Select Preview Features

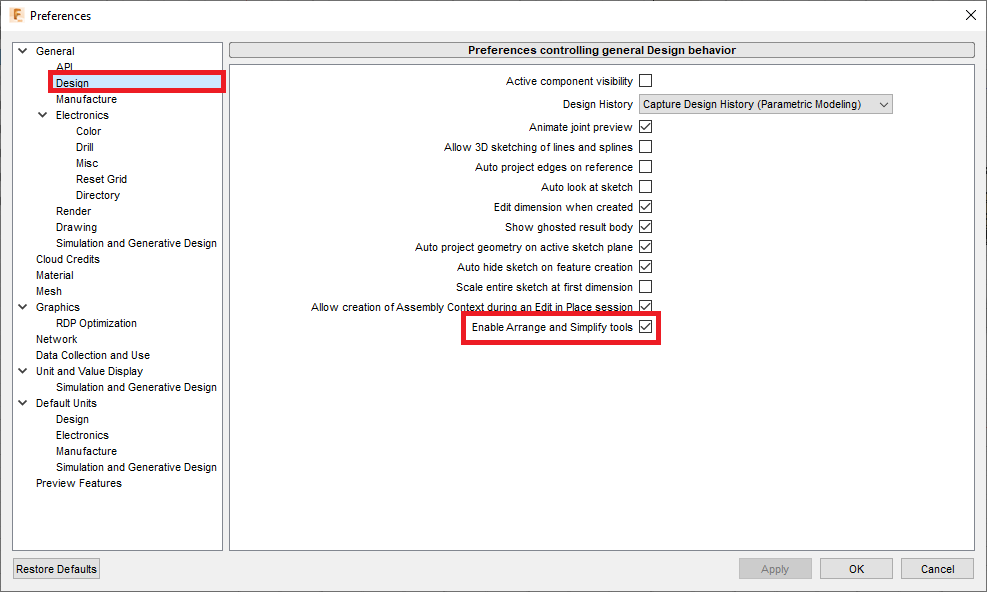click(x=78, y=482)
